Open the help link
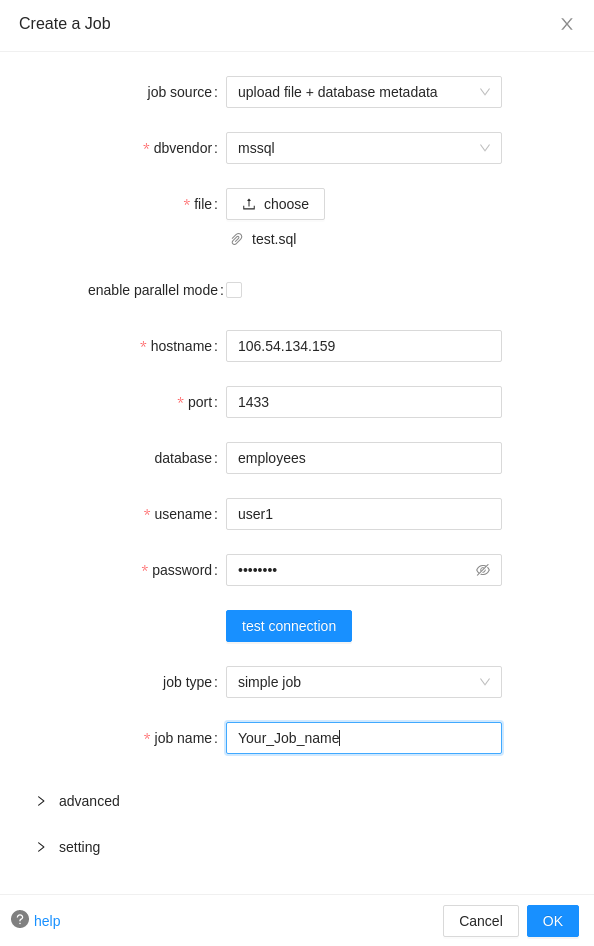The height and width of the screenshot is (946, 594). 47,921
